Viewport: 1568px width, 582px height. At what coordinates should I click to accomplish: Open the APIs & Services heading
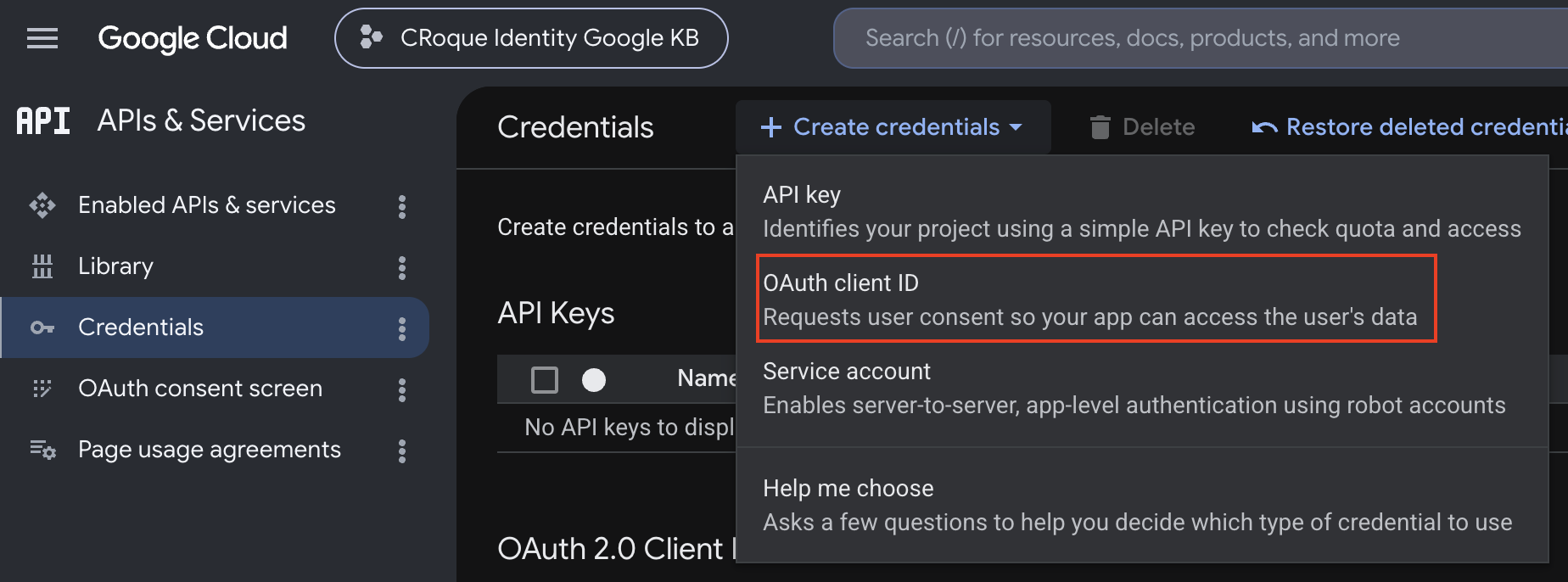pos(201,120)
